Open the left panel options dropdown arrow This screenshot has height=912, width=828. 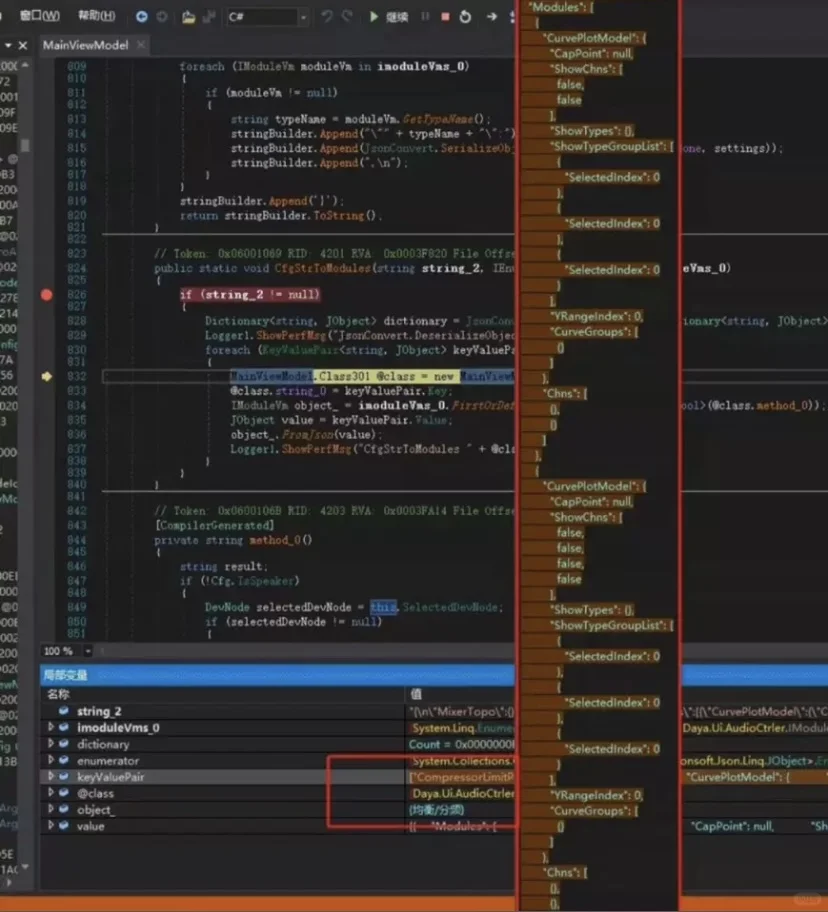click(8, 45)
